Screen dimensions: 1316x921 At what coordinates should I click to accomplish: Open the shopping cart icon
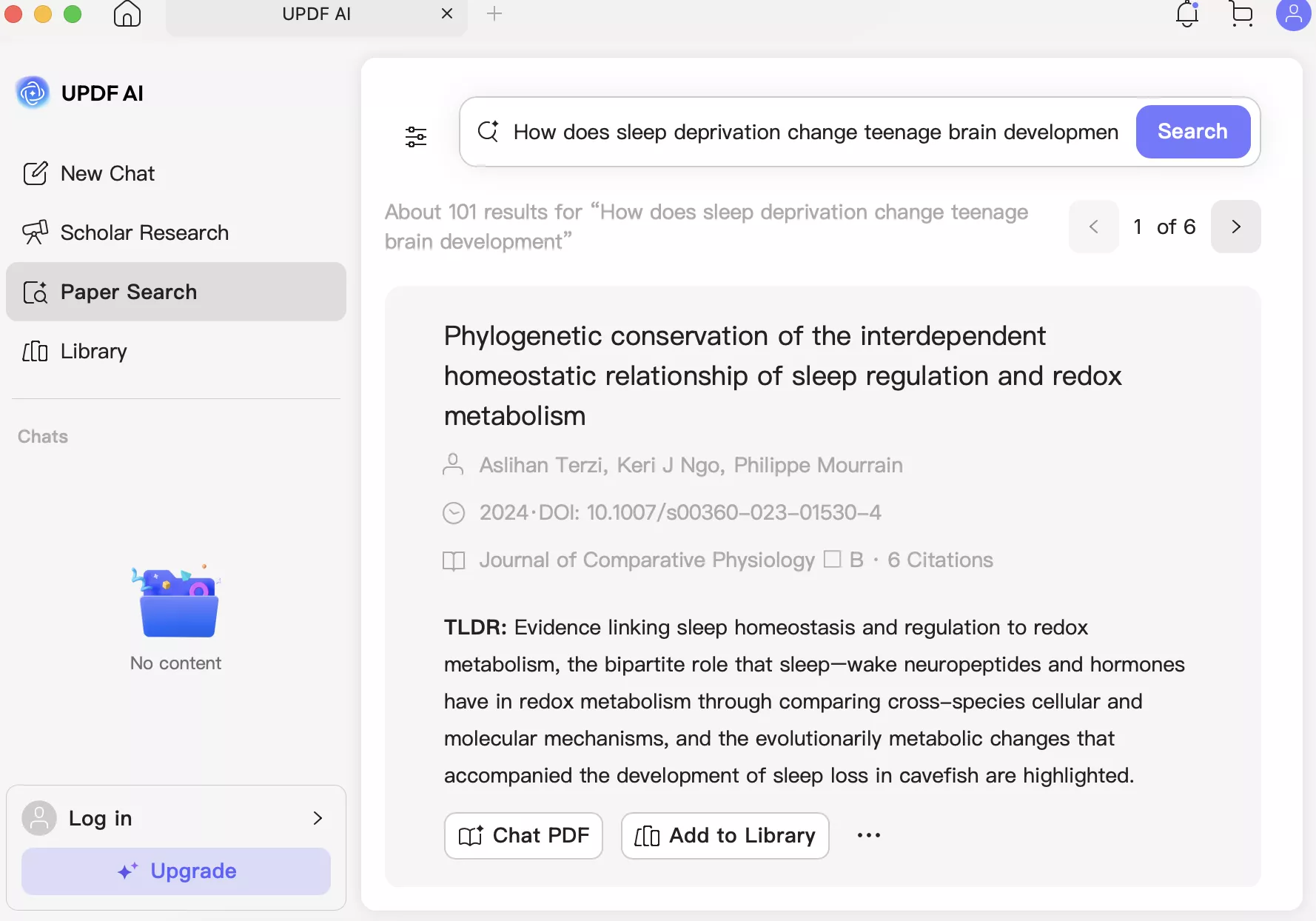pos(1241,14)
